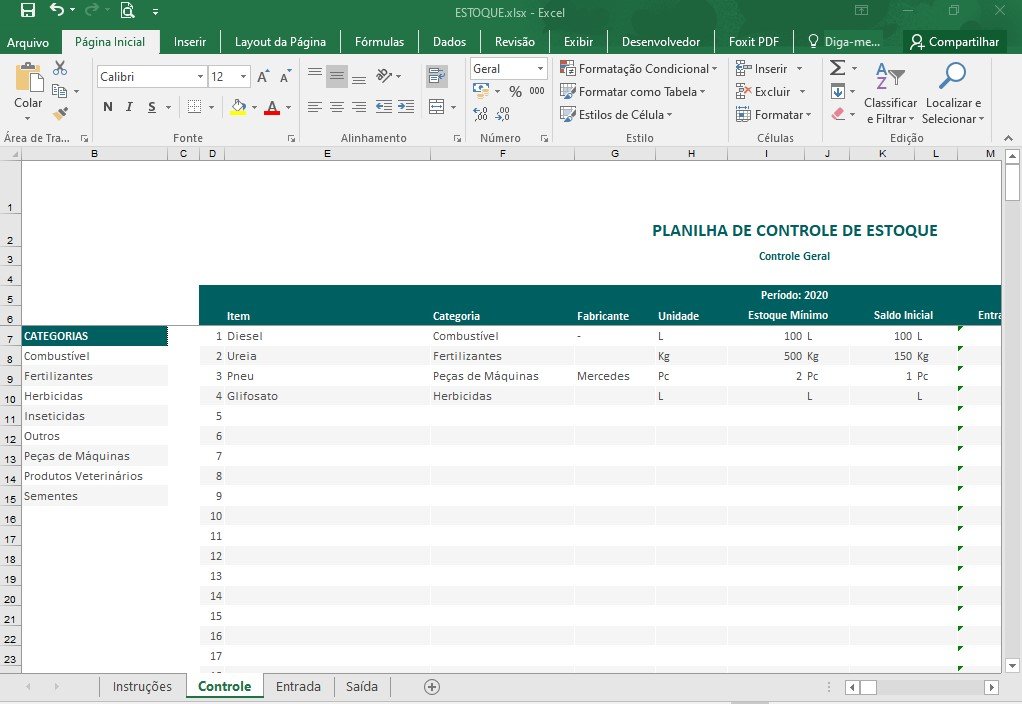
Task: Increase indent
Action: (406, 107)
